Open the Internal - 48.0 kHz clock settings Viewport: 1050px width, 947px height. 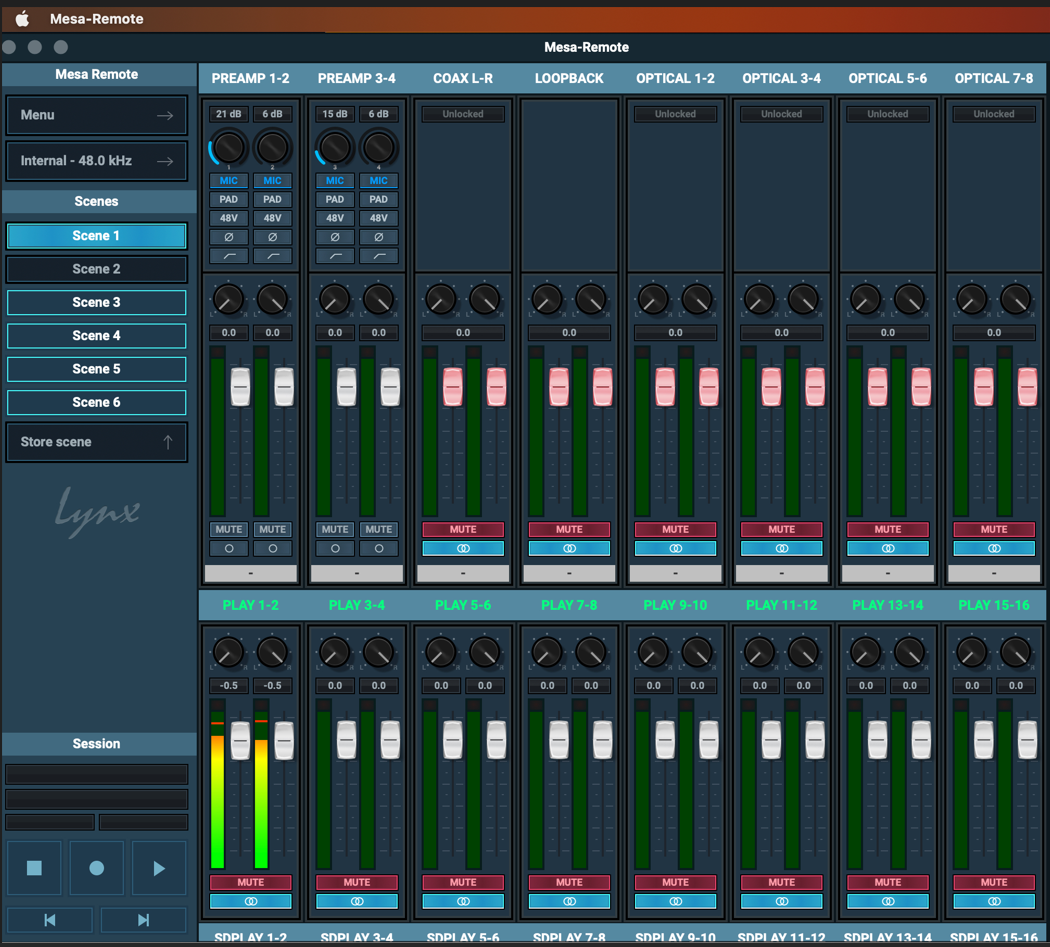pyautogui.click(x=96, y=161)
